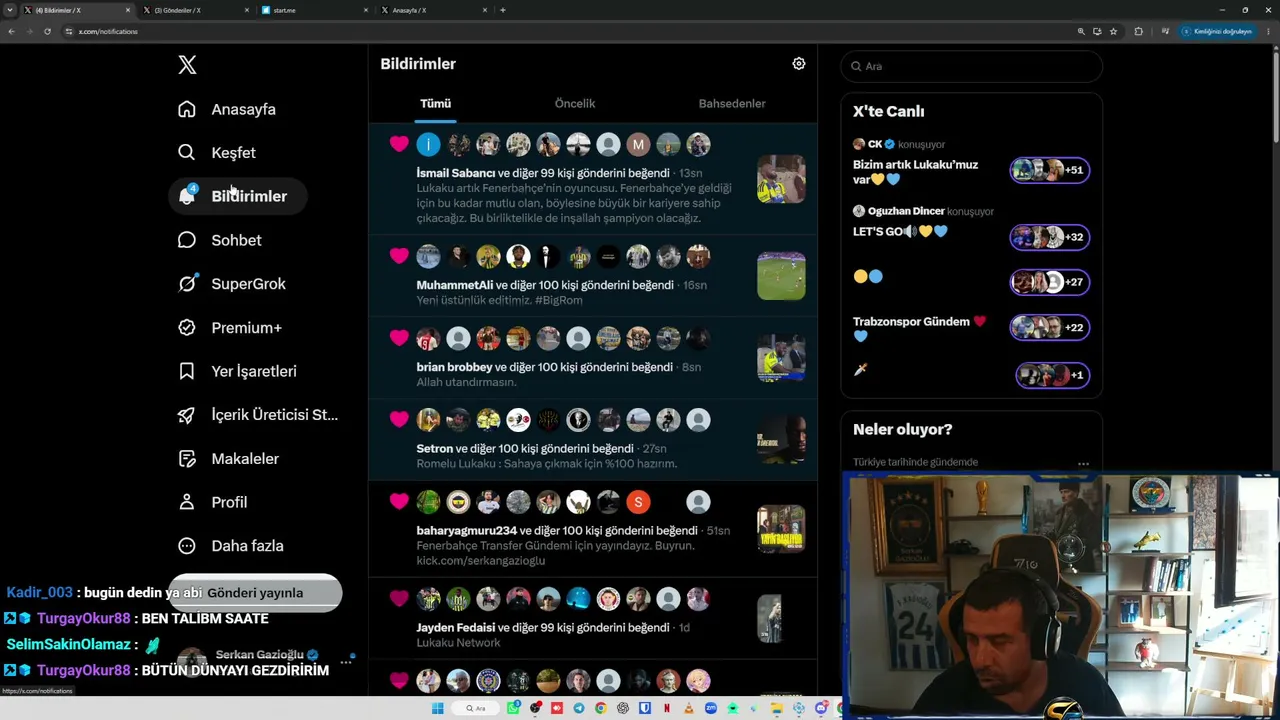This screenshot has height=720, width=1280.
Task: Switch to the Gönderiler / X browser tab
Action: 193,10
